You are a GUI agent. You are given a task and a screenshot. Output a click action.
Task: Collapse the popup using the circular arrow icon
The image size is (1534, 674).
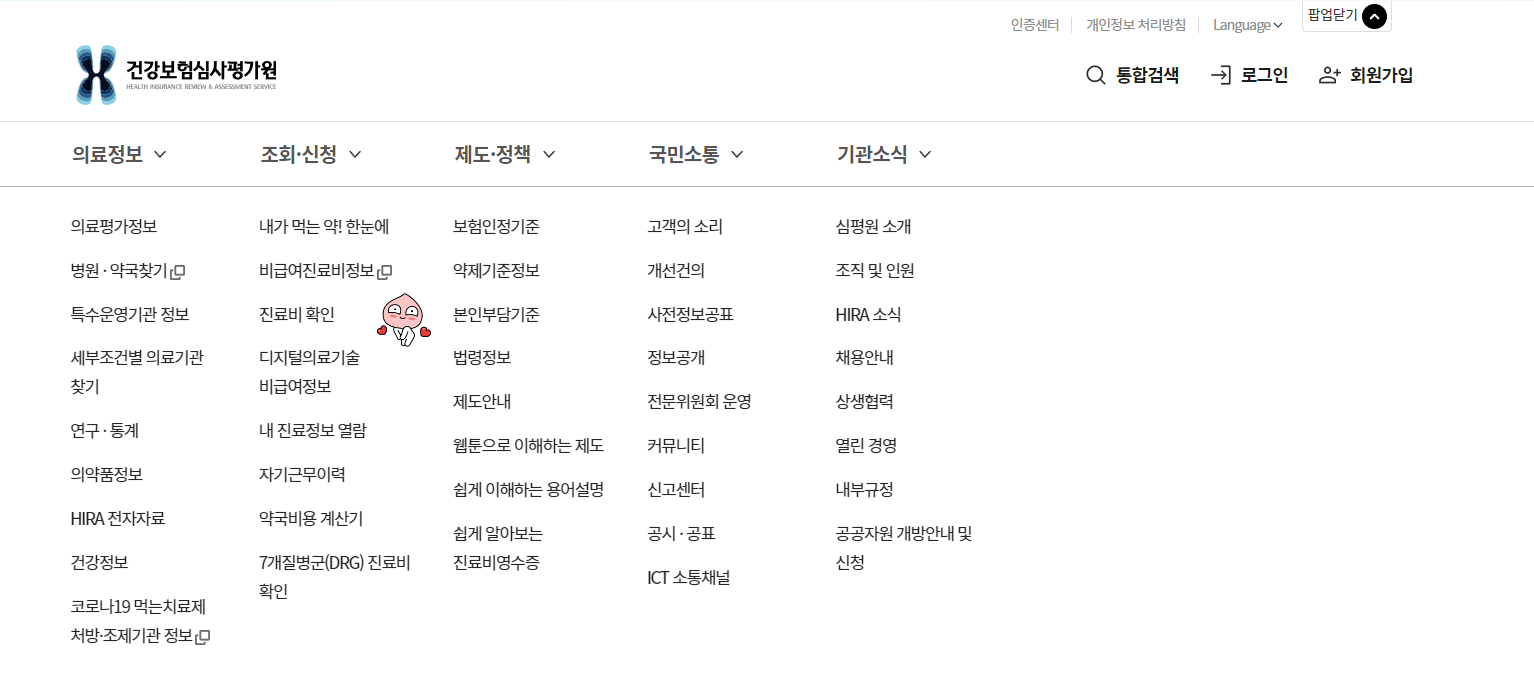[x=1375, y=17]
